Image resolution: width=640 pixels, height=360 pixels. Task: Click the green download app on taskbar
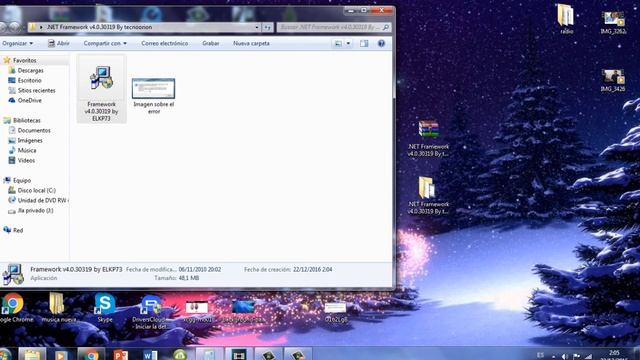point(180,354)
